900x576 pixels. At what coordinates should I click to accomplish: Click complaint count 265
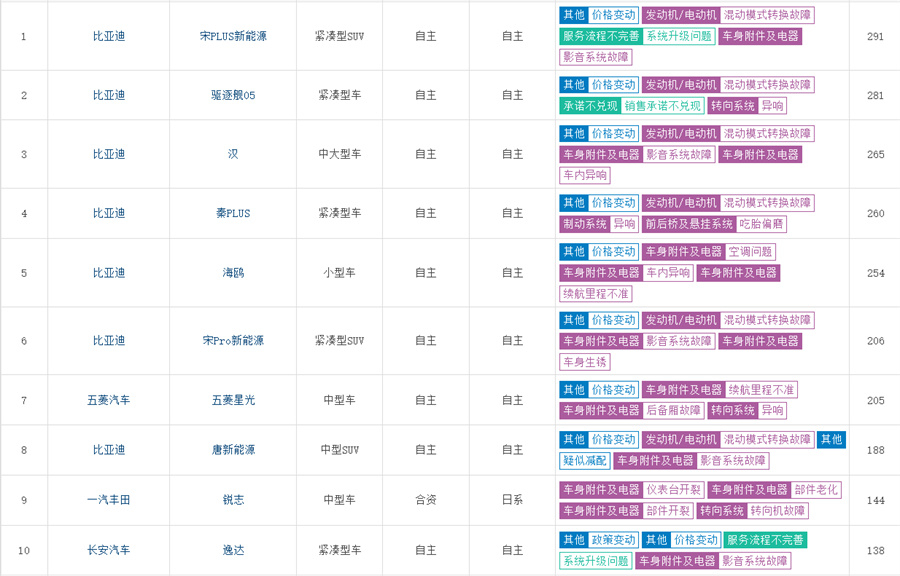click(875, 154)
